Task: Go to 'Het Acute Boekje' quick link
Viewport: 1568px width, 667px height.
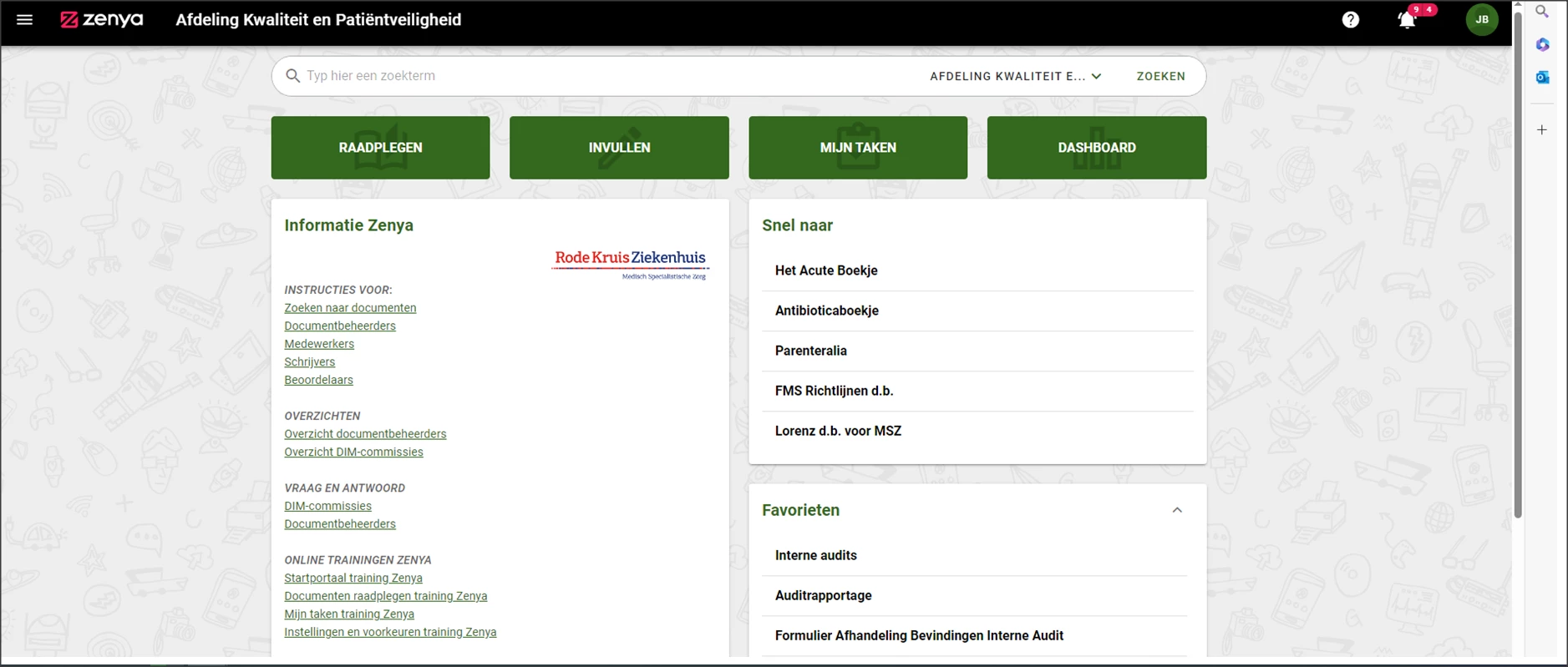Action: point(977,270)
